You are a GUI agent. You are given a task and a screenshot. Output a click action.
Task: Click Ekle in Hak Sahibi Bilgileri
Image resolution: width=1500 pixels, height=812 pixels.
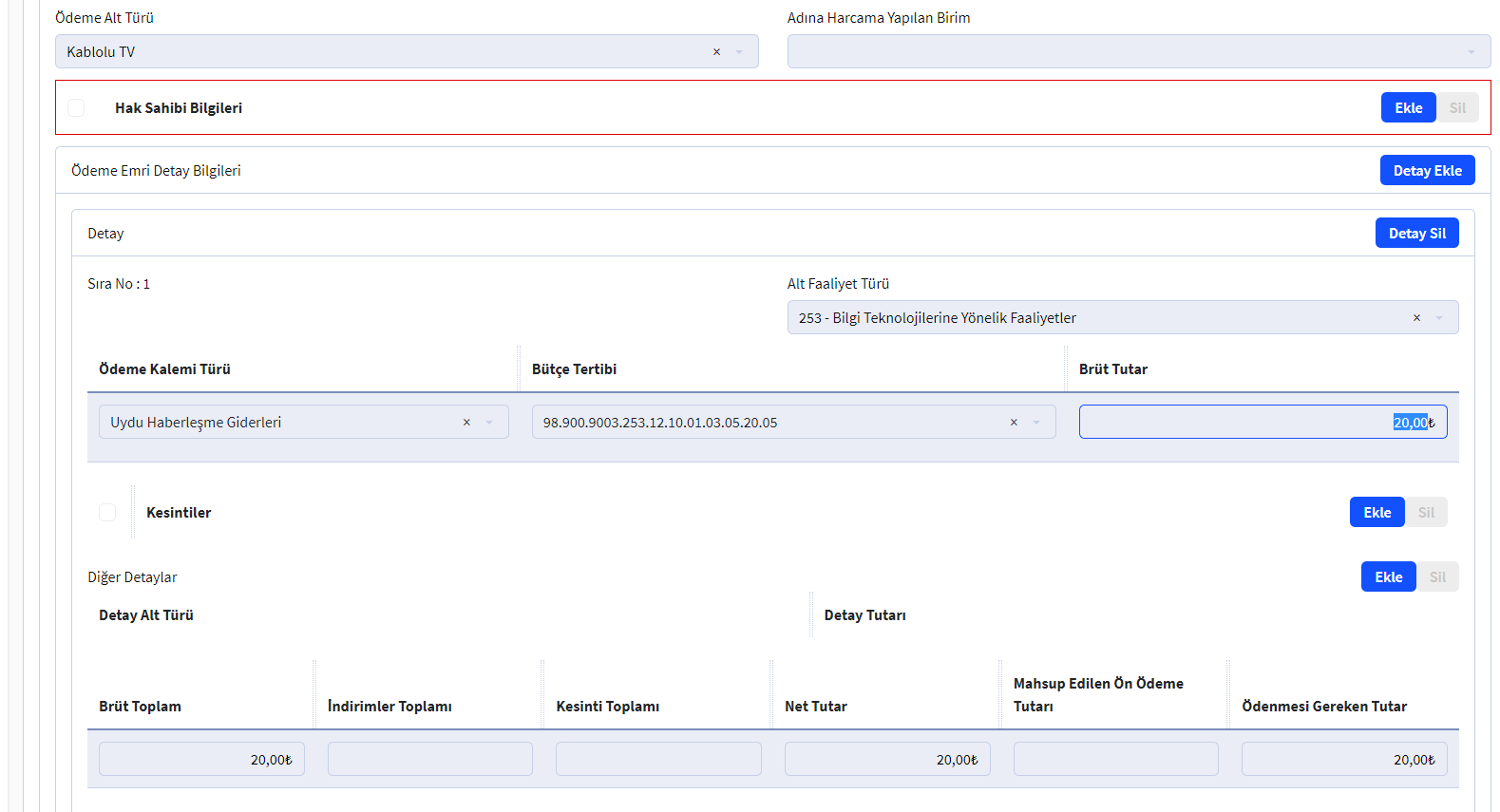coord(1408,108)
